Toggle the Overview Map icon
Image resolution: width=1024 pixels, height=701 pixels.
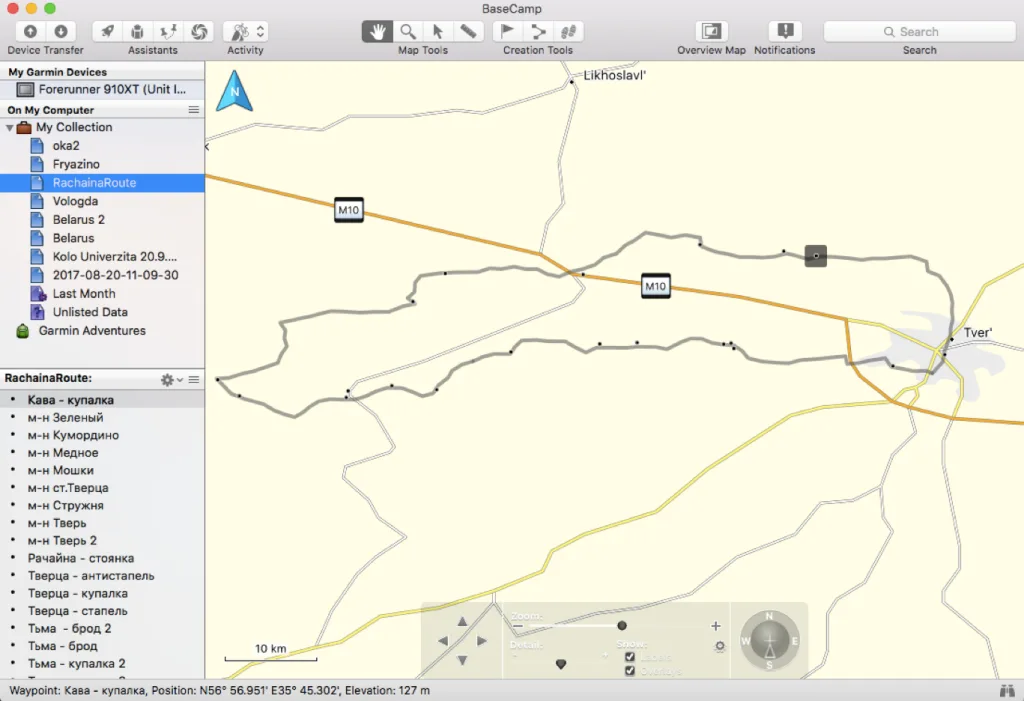[711, 31]
